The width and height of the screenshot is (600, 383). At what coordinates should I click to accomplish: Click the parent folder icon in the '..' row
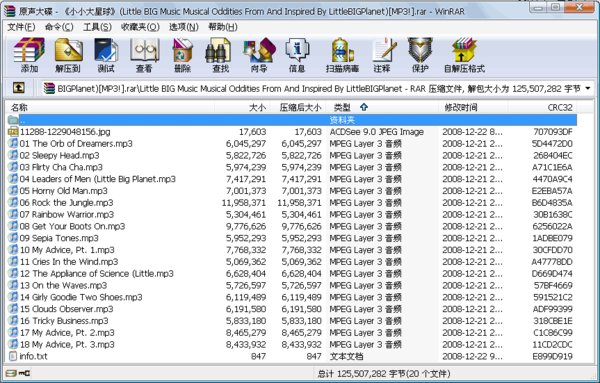[13, 120]
